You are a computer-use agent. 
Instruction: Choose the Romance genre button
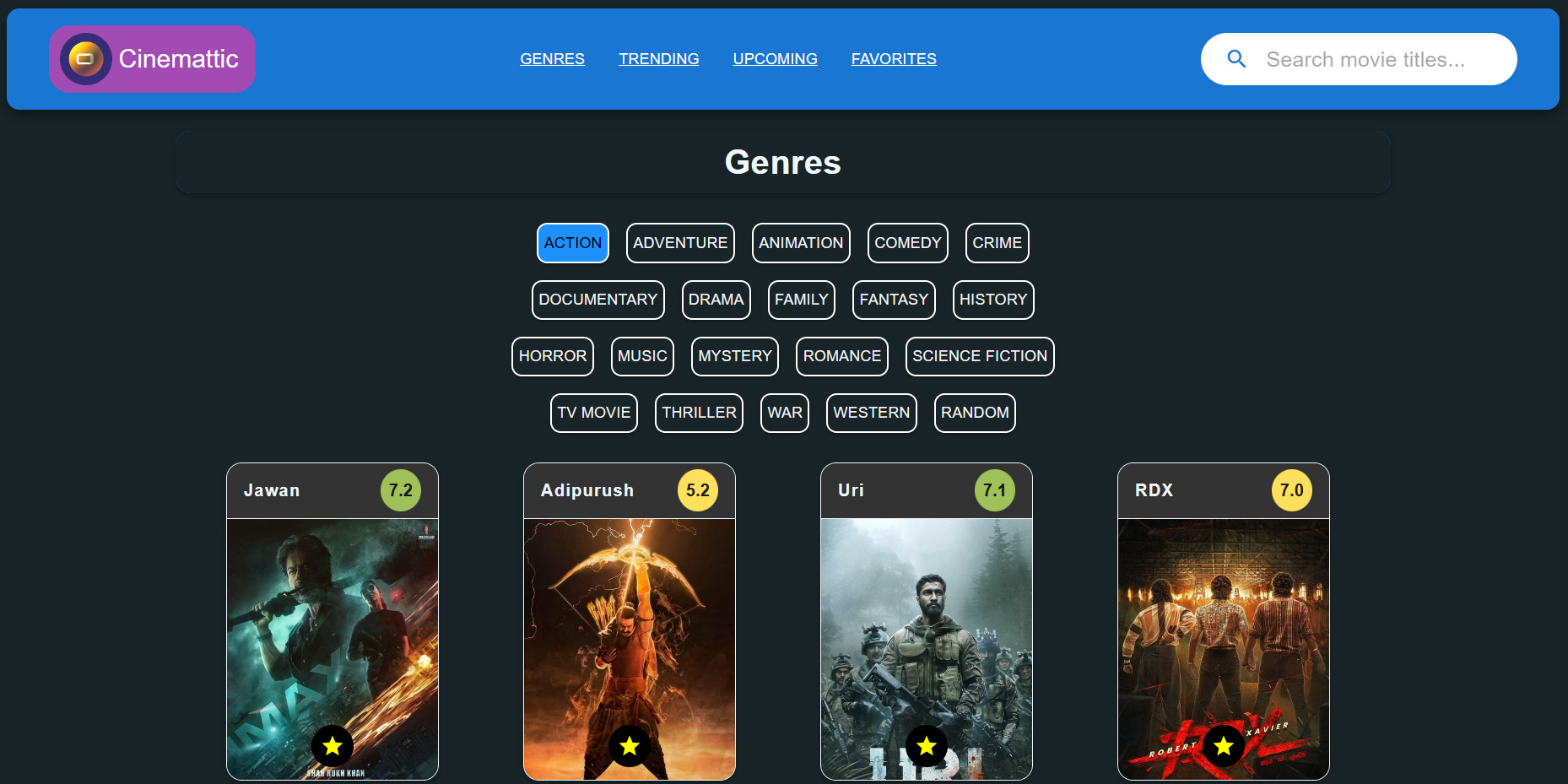pos(842,356)
